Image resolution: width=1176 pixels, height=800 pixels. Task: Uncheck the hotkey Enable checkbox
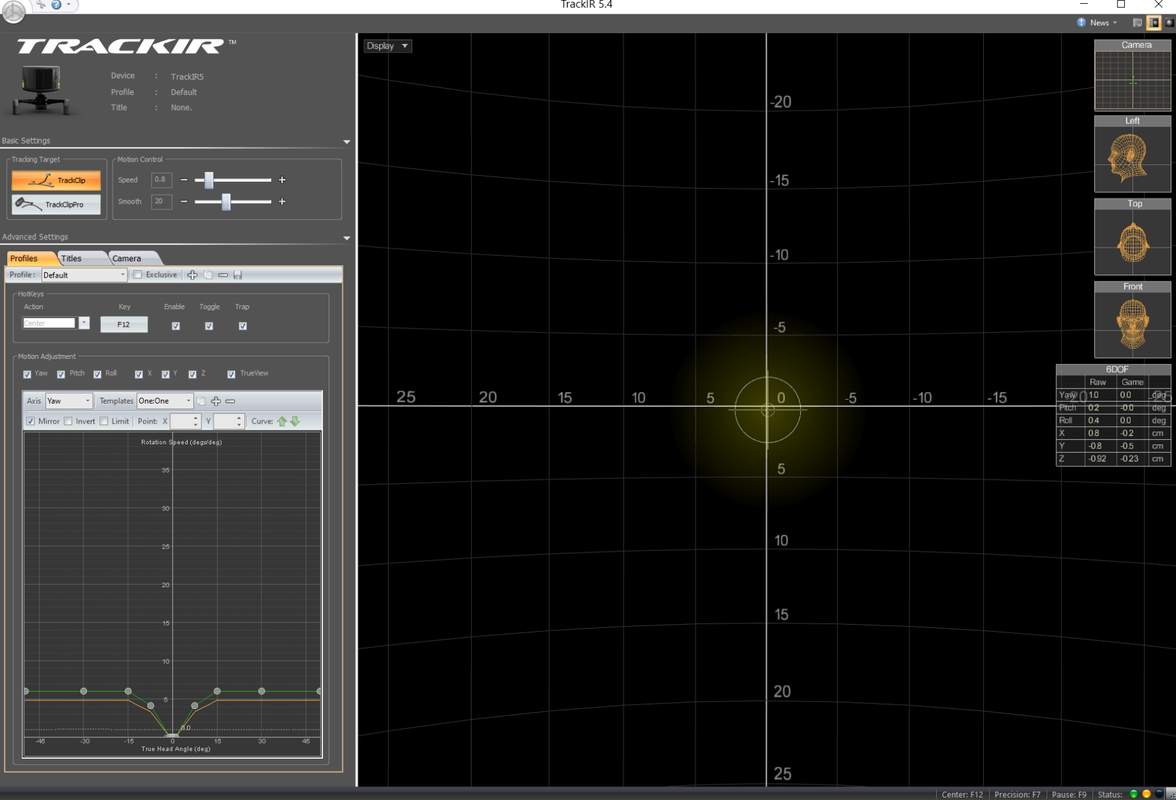tap(176, 326)
